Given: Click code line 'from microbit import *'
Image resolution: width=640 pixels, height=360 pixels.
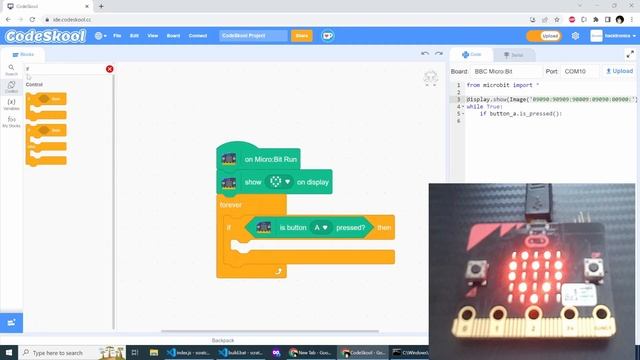Looking at the screenshot, I should pos(502,85).
